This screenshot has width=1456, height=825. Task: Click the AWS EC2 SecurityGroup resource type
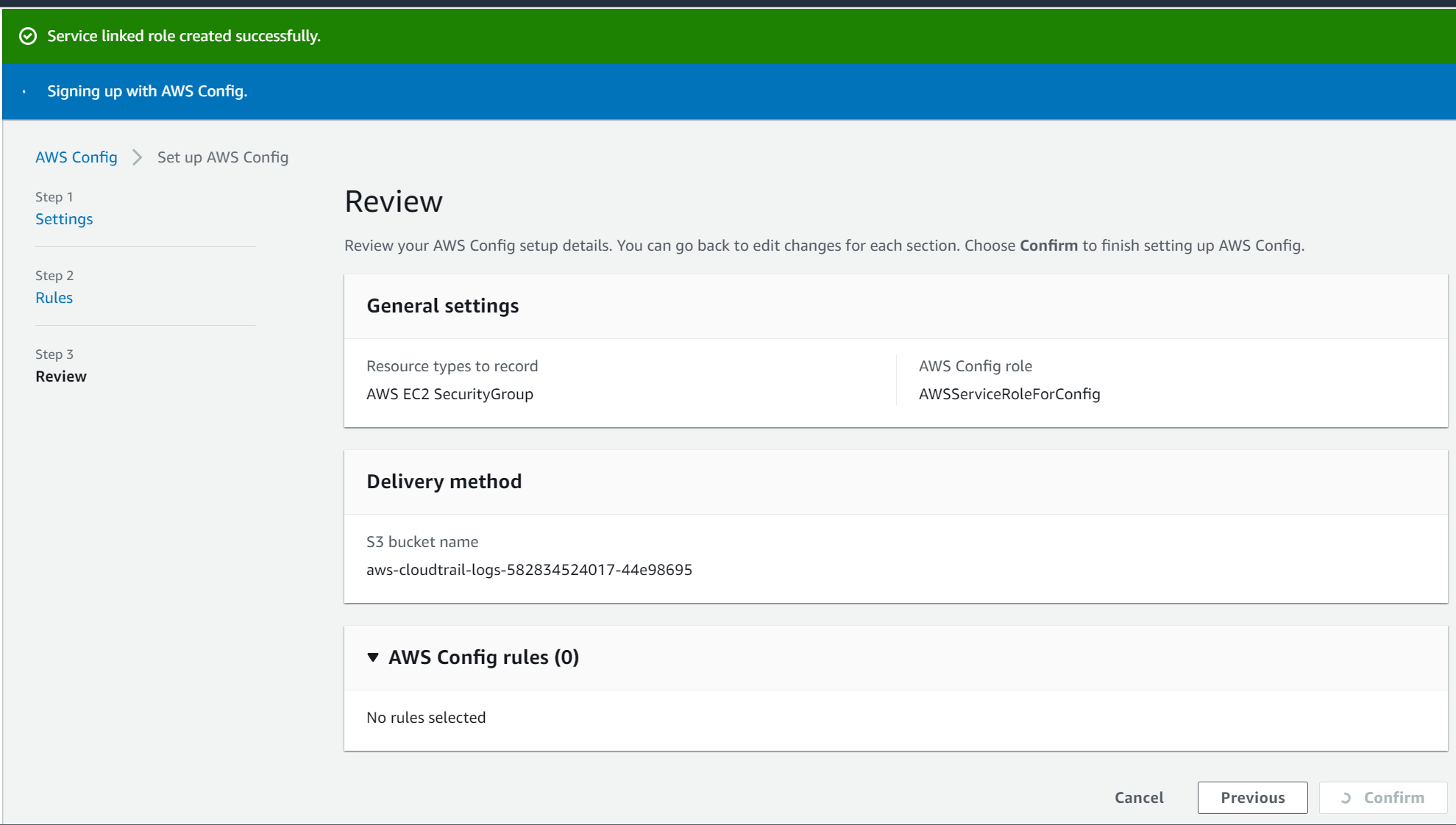[450, 394]
